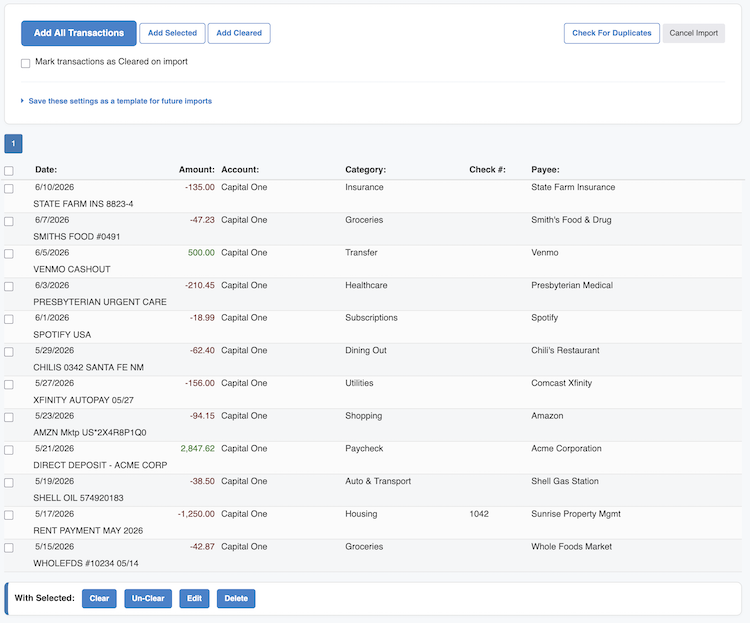Select the Amazon transaction checkbox
This screenshot has width=750, height=623.
[x=9, y=417]
